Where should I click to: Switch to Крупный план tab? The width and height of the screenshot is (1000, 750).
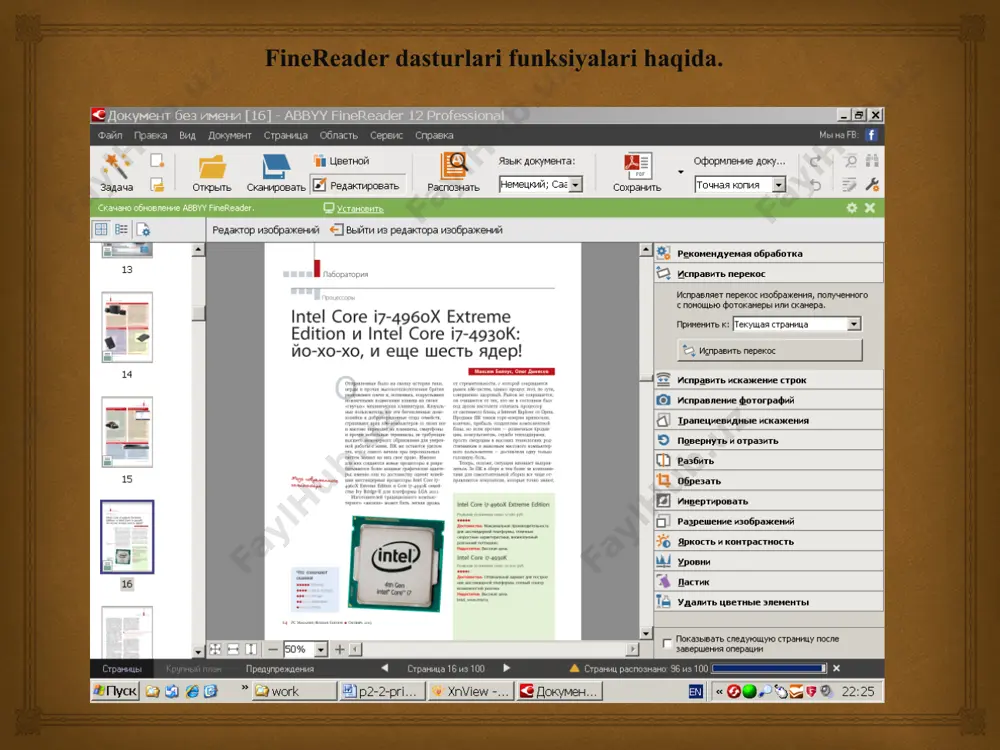click(193, 669)
